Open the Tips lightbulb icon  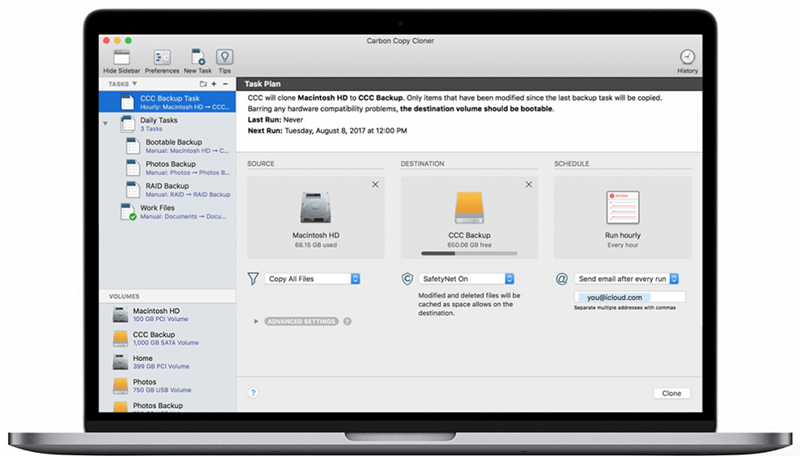pos(224,57)
